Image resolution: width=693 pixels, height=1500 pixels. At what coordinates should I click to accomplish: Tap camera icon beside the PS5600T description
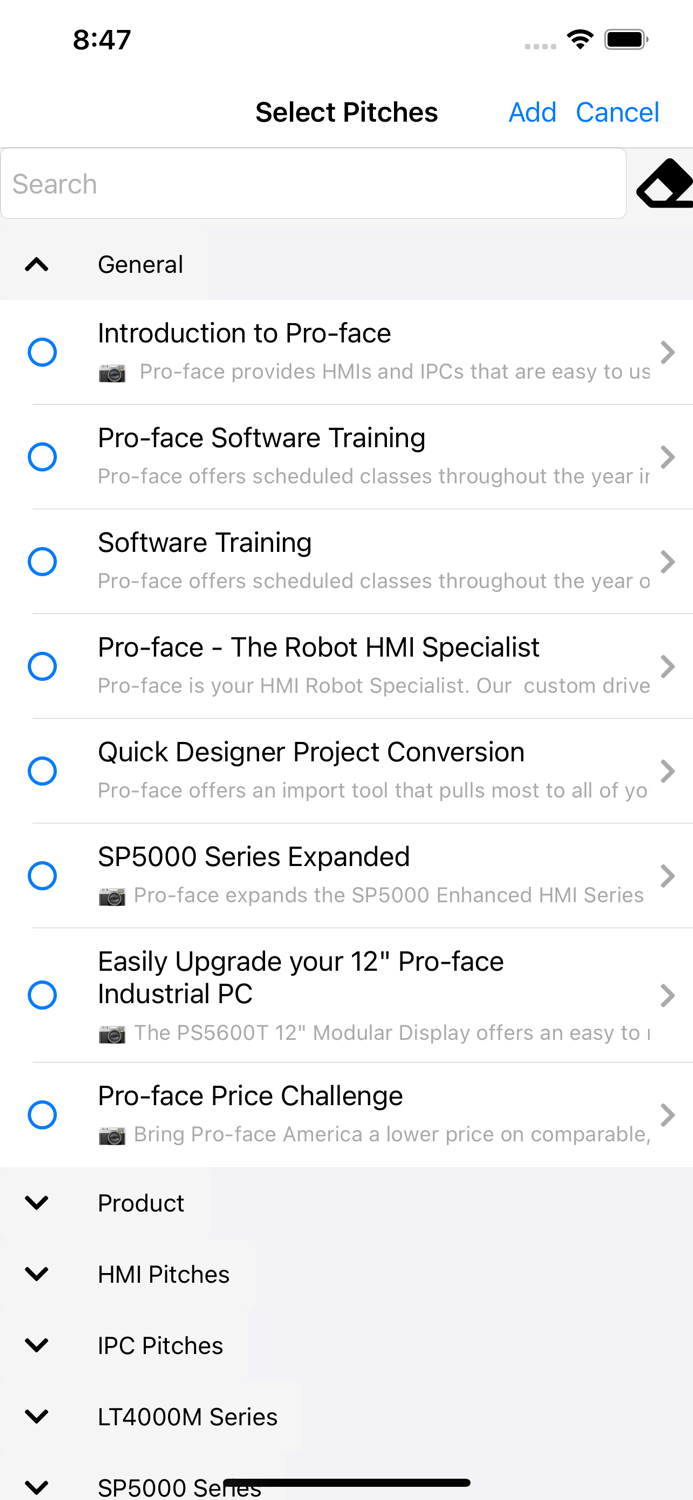(111, 1032)
